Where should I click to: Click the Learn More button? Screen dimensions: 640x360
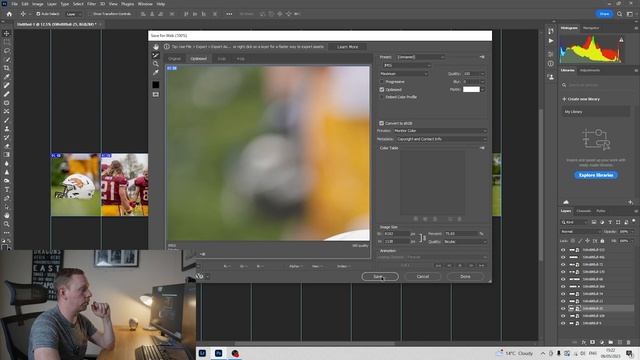click(347, 47)
